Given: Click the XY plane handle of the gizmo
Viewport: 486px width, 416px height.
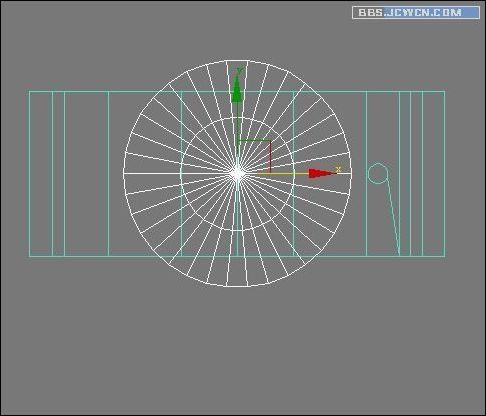Looking at the screenshot, I should tap(254, 157).
